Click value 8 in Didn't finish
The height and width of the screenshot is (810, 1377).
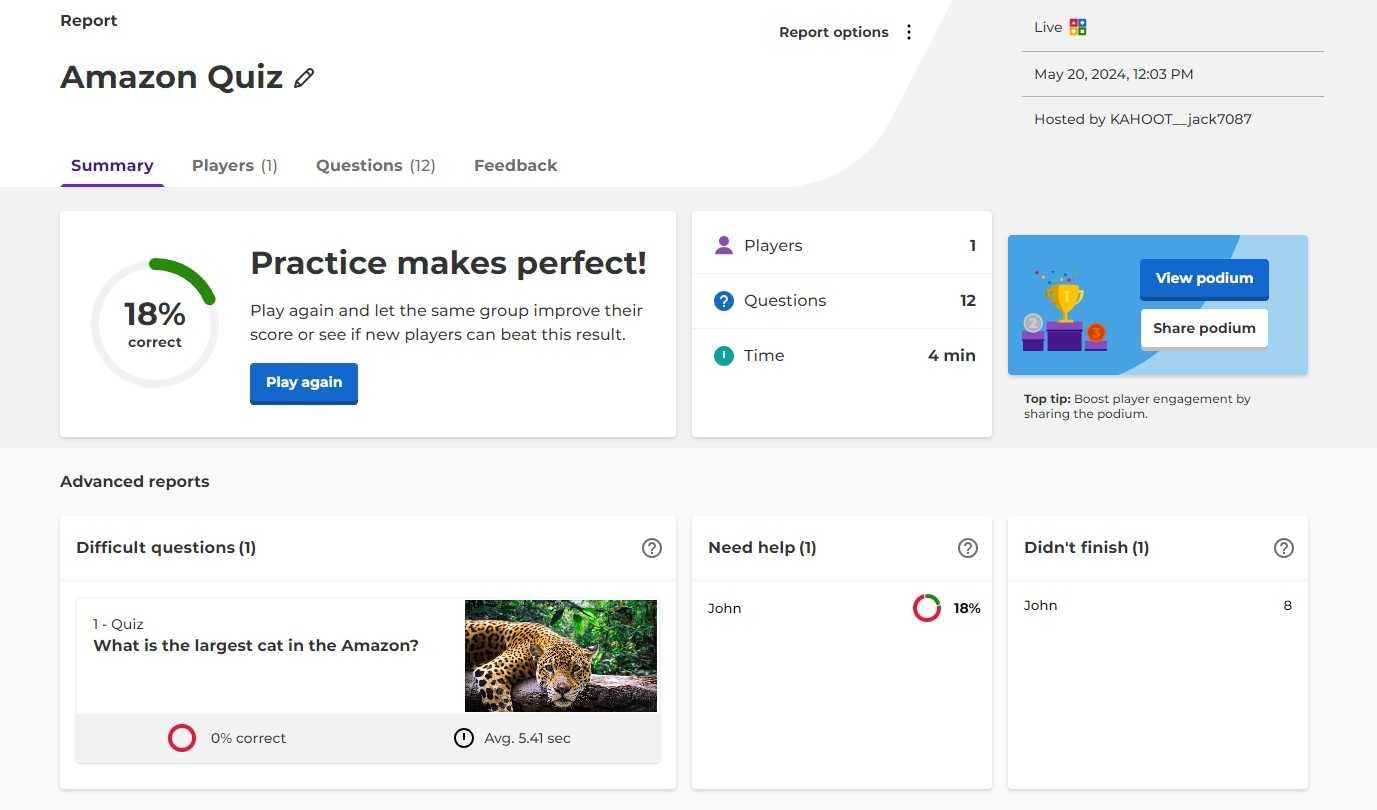click(1288, 605)
